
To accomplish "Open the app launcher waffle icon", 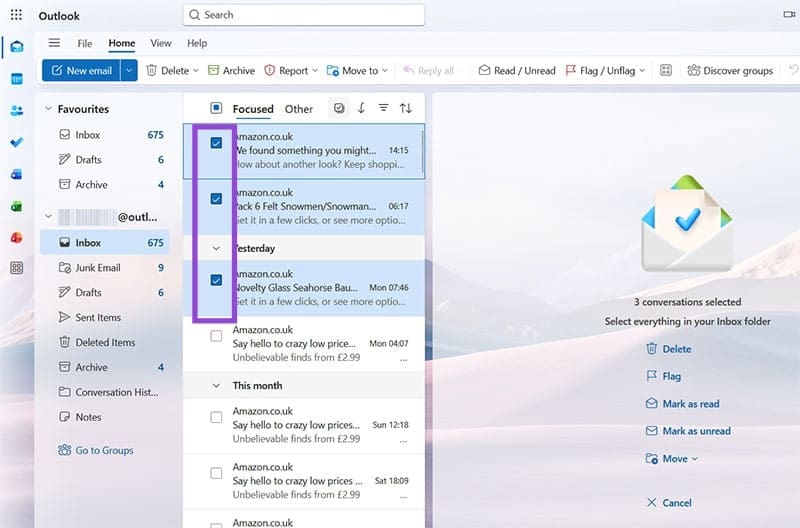I will click(x=16, y=15).
